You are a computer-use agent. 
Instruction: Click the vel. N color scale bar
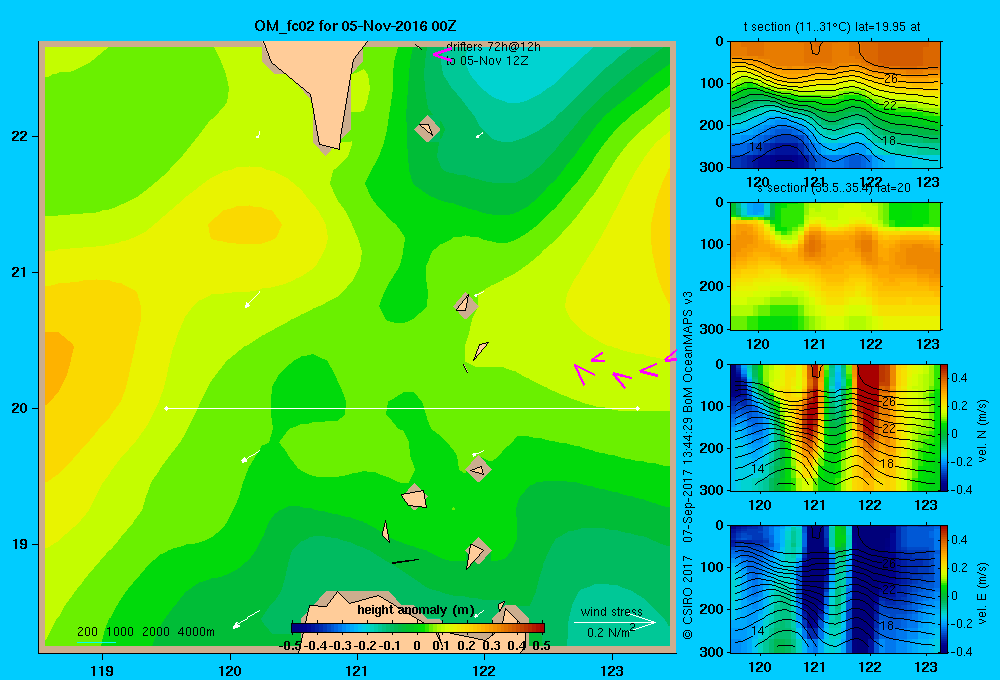[944, 427]
